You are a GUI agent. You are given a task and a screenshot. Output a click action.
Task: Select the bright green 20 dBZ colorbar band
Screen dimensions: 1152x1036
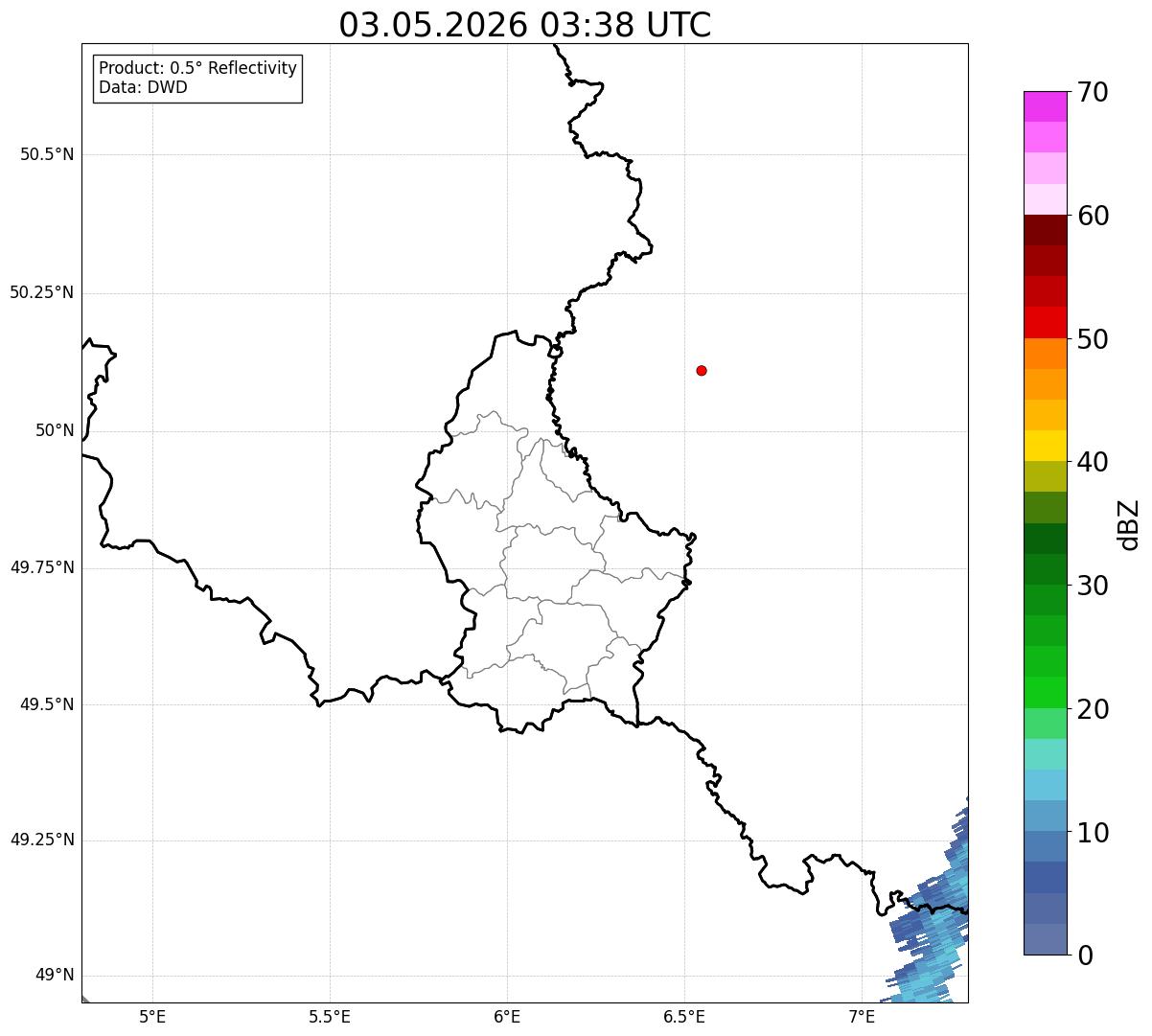pyautogui.click(x=1045, y=693)
